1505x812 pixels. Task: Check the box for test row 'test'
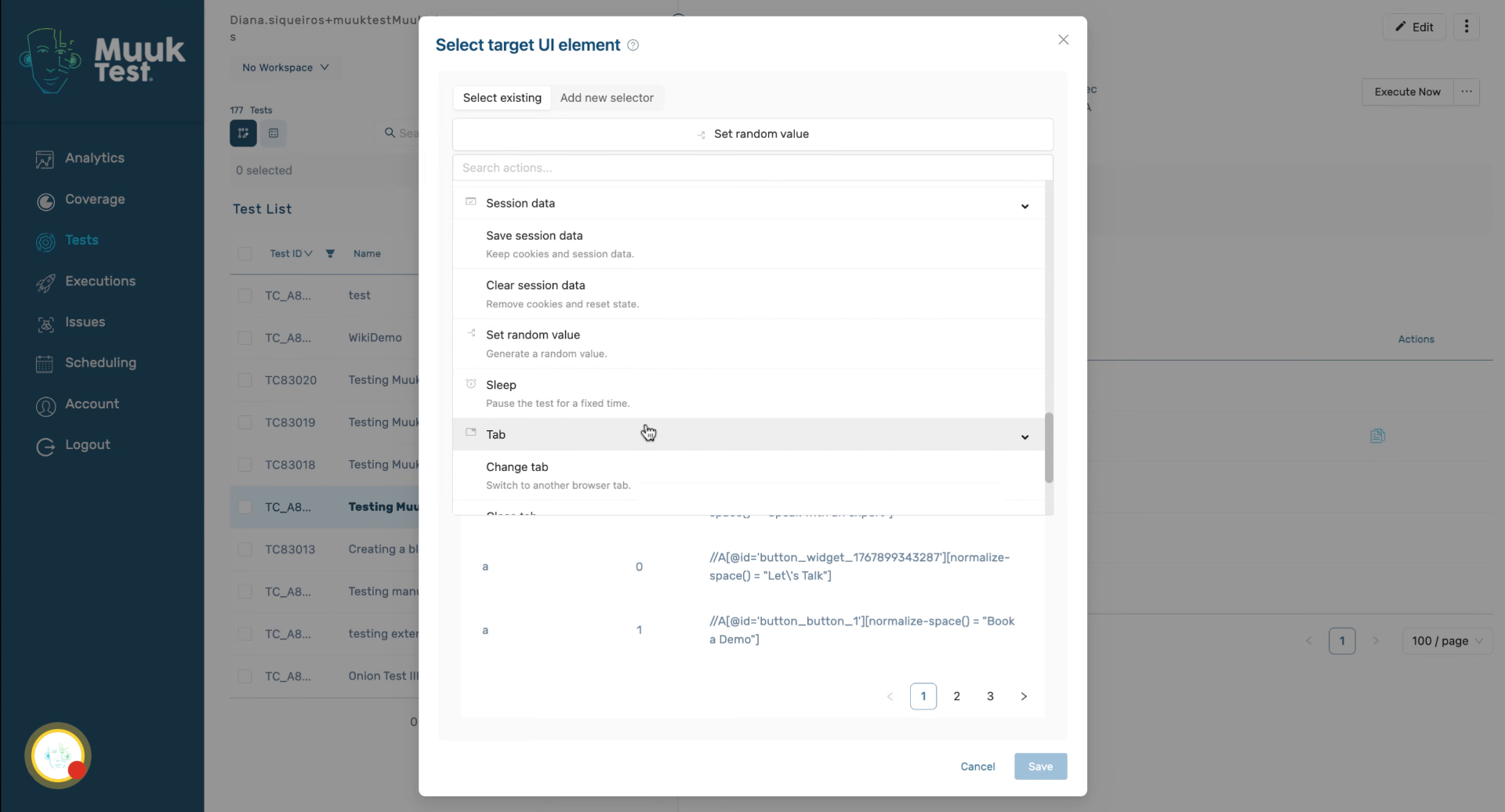(x=245, y=295)
